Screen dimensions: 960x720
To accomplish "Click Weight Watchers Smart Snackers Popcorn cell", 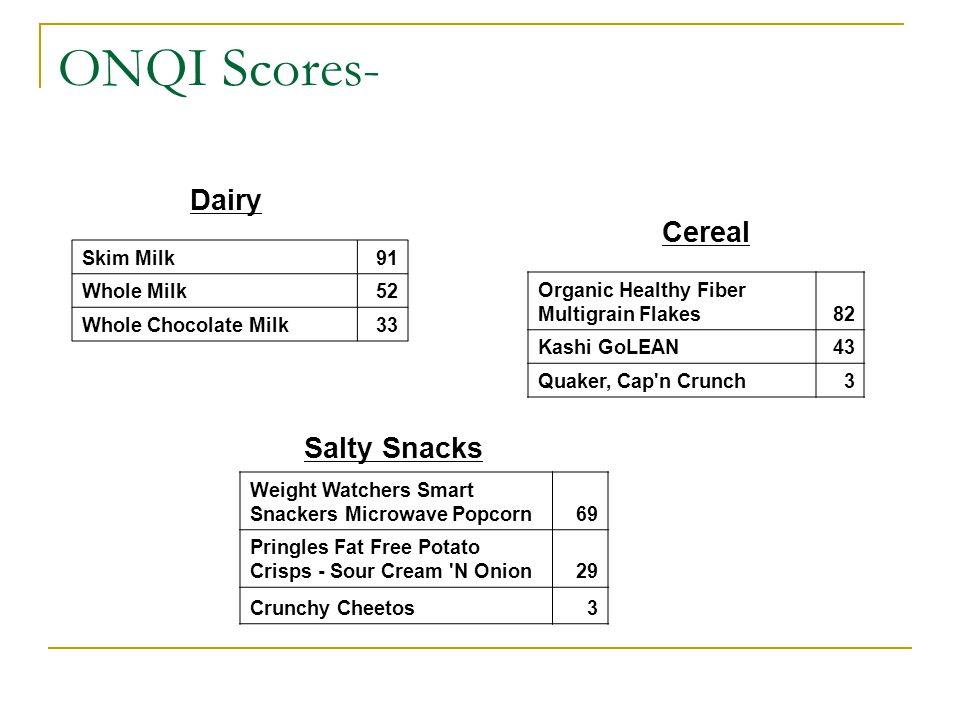I will point(396,501).
